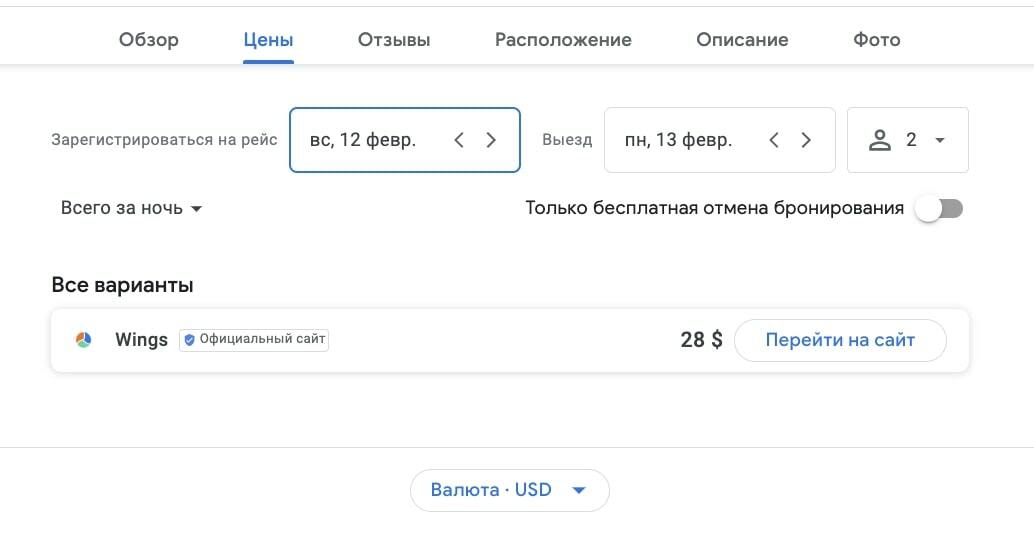Open the Валюта USD currency selector

click(510, 490)
